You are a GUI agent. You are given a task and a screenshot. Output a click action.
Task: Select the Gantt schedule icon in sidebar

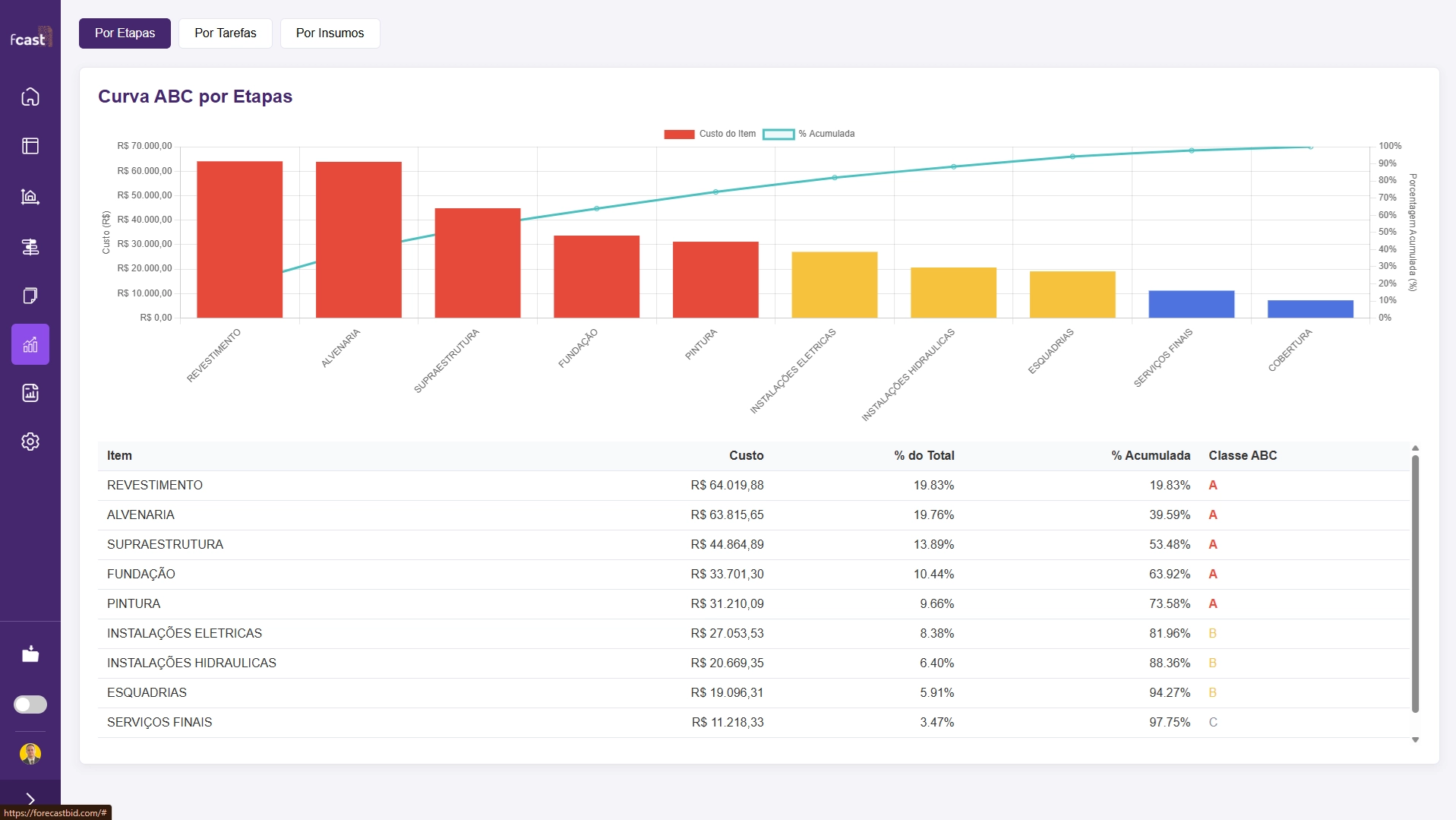click(x=30, y=247)
